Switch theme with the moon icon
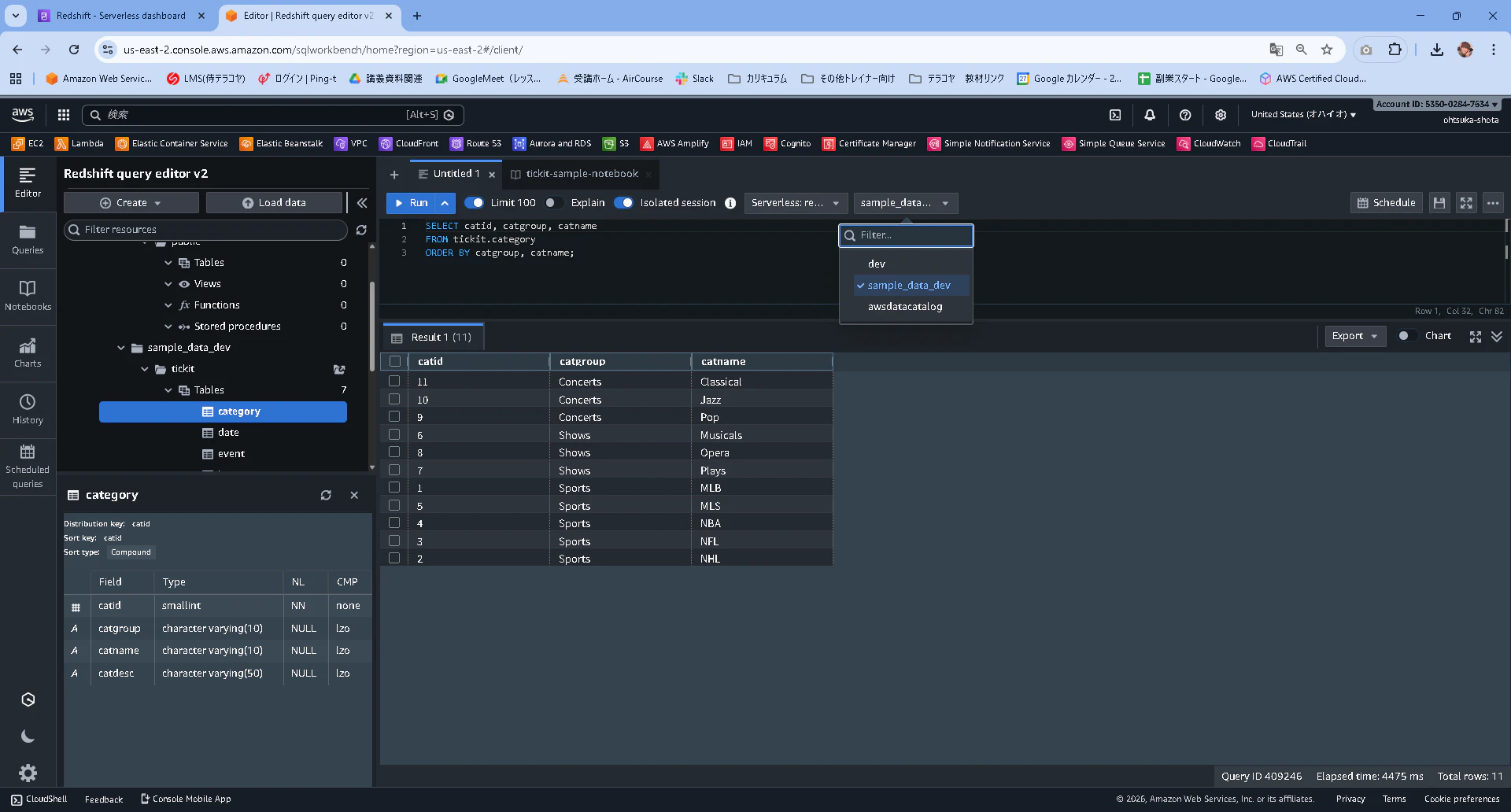The width and height of the screenshot is (1511, 812). [28, 736]
